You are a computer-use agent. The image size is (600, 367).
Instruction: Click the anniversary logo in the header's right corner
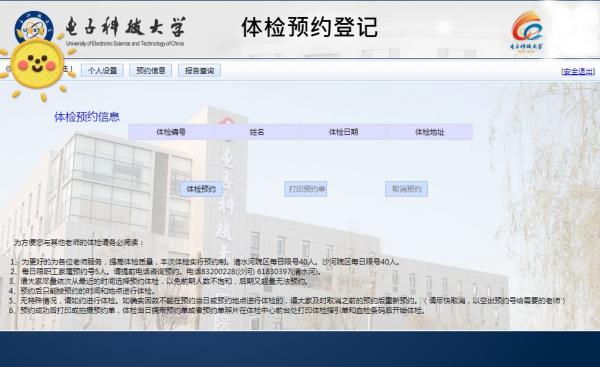pyautogui.click(x=528, y=31)
